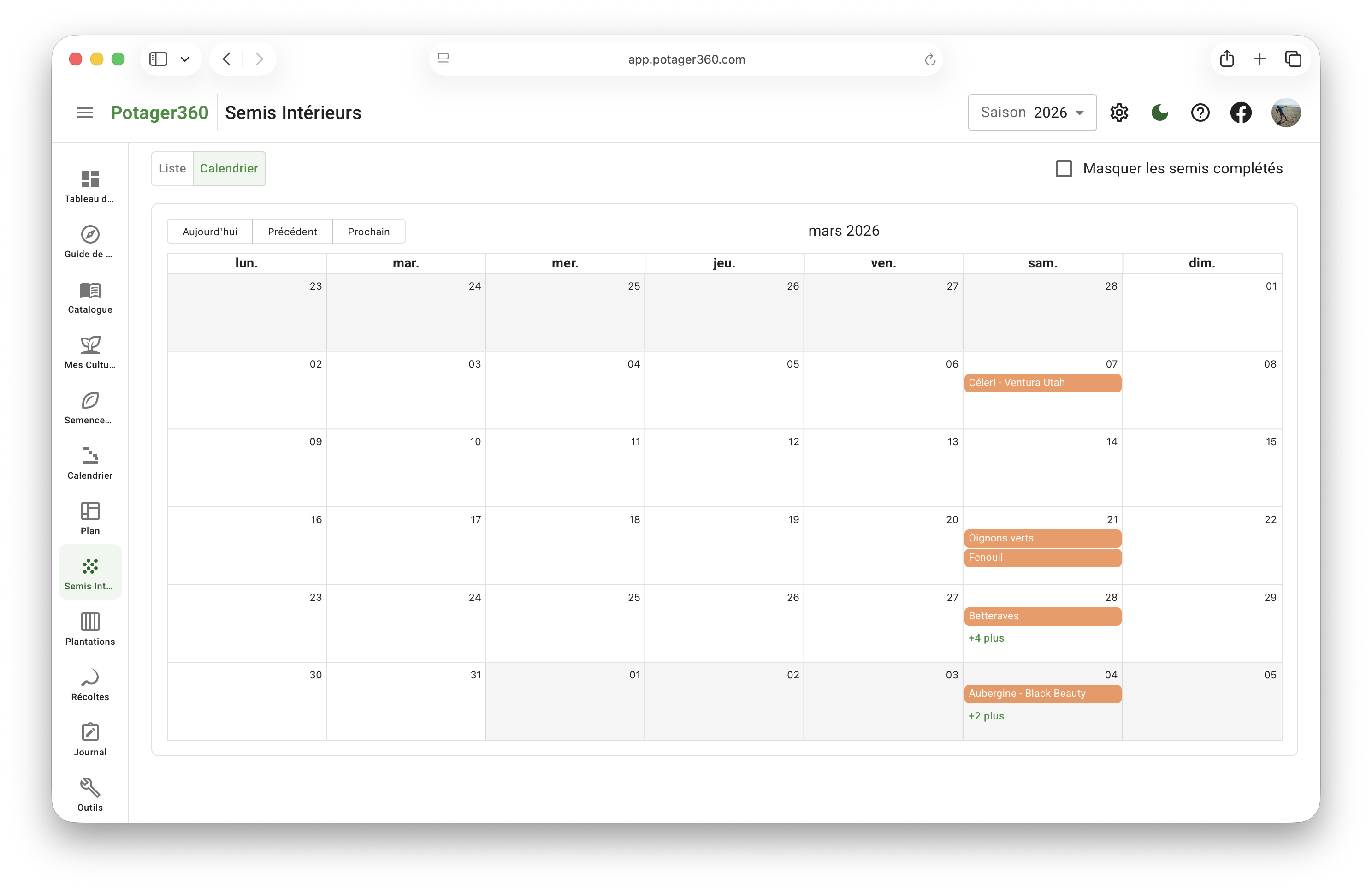Open the Plantations section
Screen dimensions: 1372x891
pyautogui.click(x=90, y=629)
